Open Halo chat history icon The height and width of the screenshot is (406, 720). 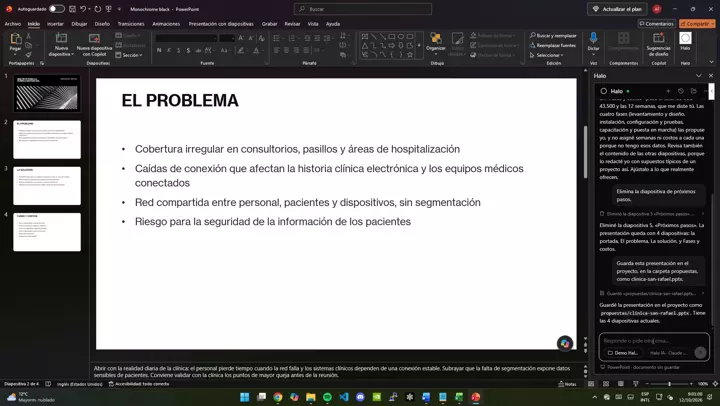pyautogui.click(x=681, y=91)
